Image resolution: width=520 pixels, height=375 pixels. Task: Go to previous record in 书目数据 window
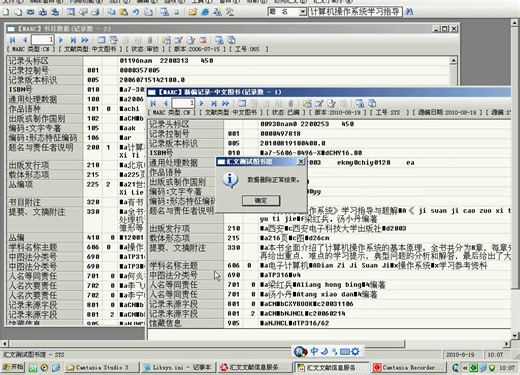[x=25, y=40]
